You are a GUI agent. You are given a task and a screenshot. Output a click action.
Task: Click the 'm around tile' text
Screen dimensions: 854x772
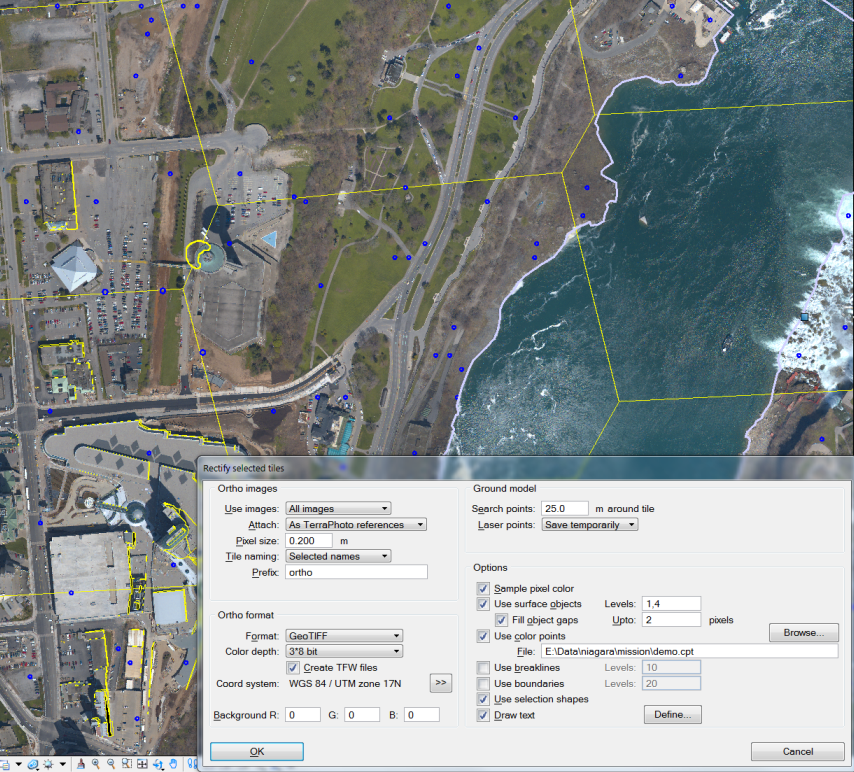click(625, 509)
